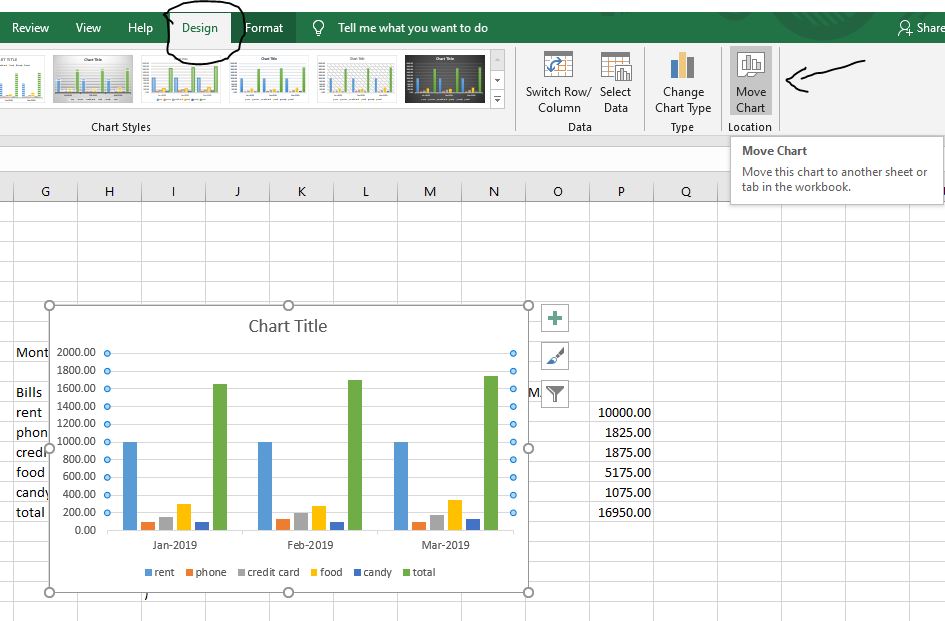Image resolution: width=945 pixels, height=621 pixels.
Task: Click the Chart Styles brush icon
Action: [555, 353]
